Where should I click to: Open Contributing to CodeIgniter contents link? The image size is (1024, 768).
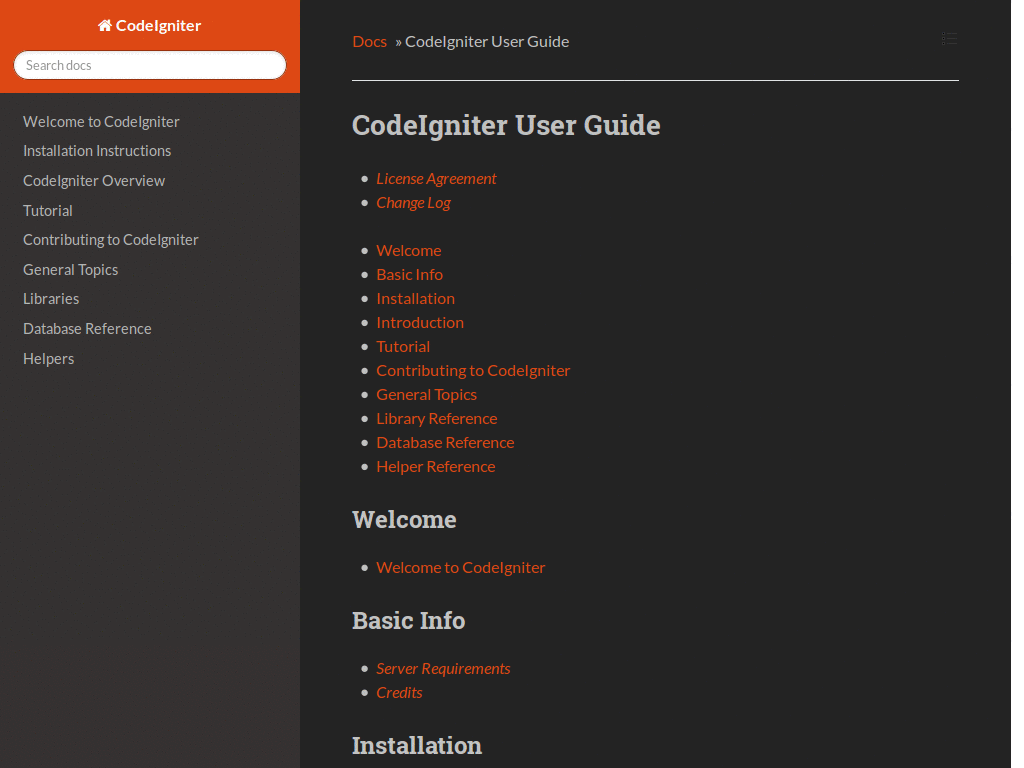[473, 371]
